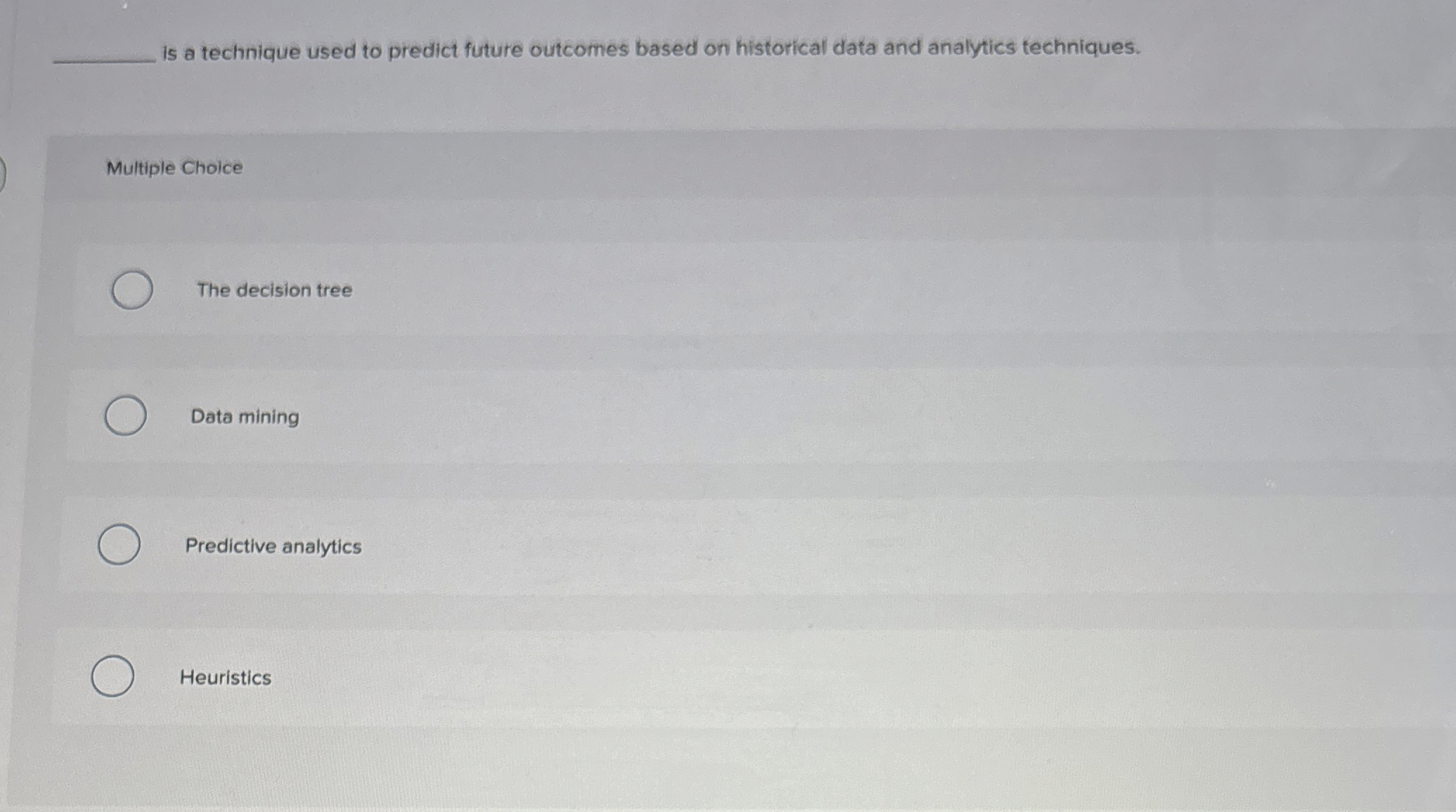
Task: Select the radio button for Heuristics
Action: pos(114,677)
